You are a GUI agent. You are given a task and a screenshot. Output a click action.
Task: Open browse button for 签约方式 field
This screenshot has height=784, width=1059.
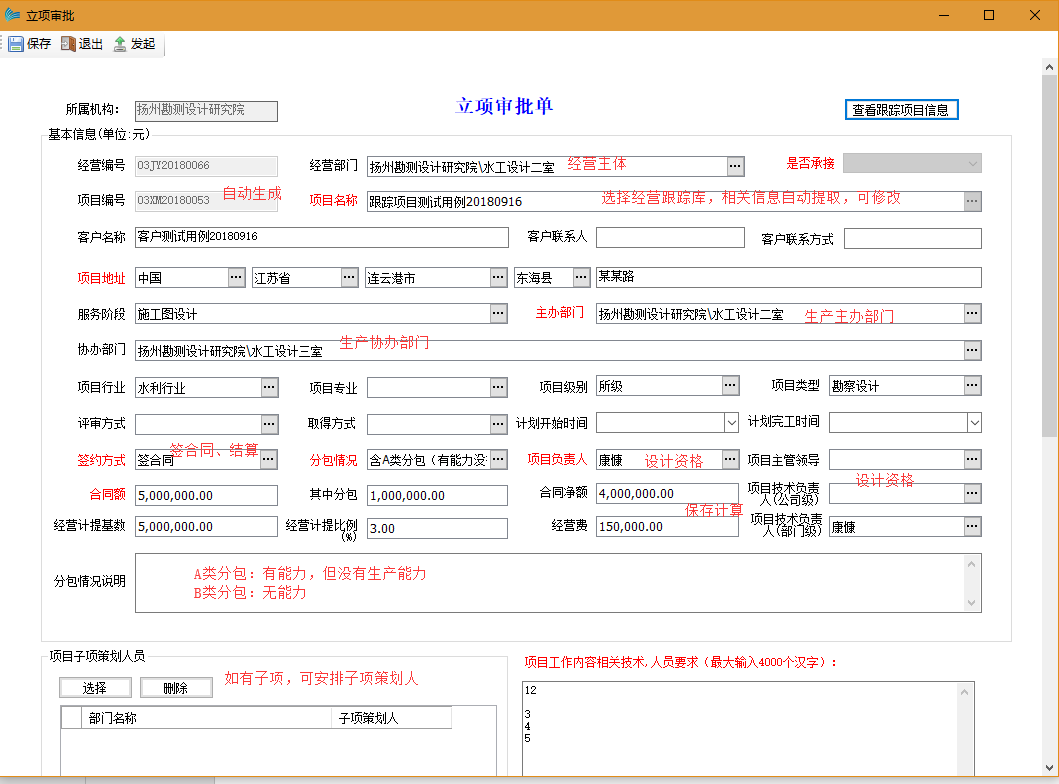point(268,460)
